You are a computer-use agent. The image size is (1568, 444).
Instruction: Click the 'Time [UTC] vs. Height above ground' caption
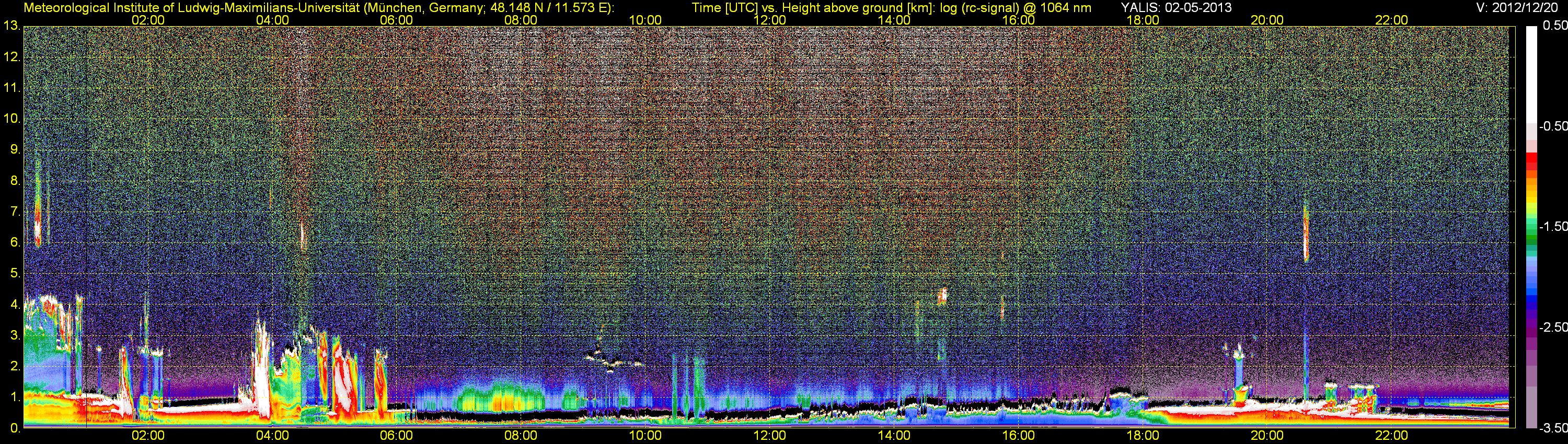pyautogui.click(x=813, y=8)
